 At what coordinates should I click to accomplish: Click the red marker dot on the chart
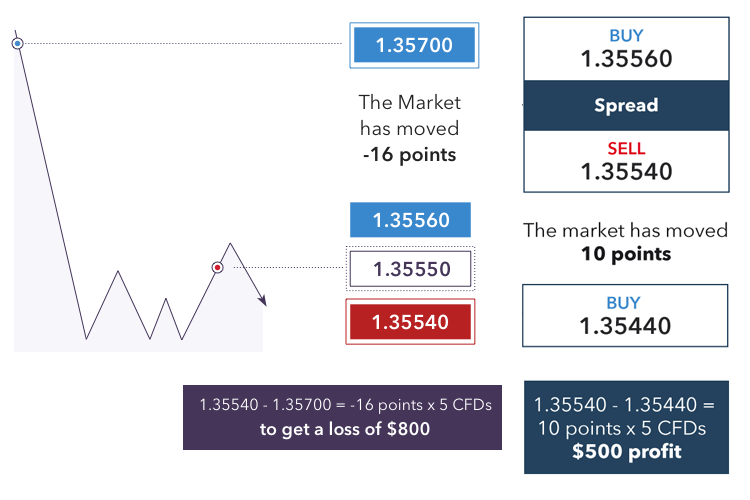tap(217, 267)
